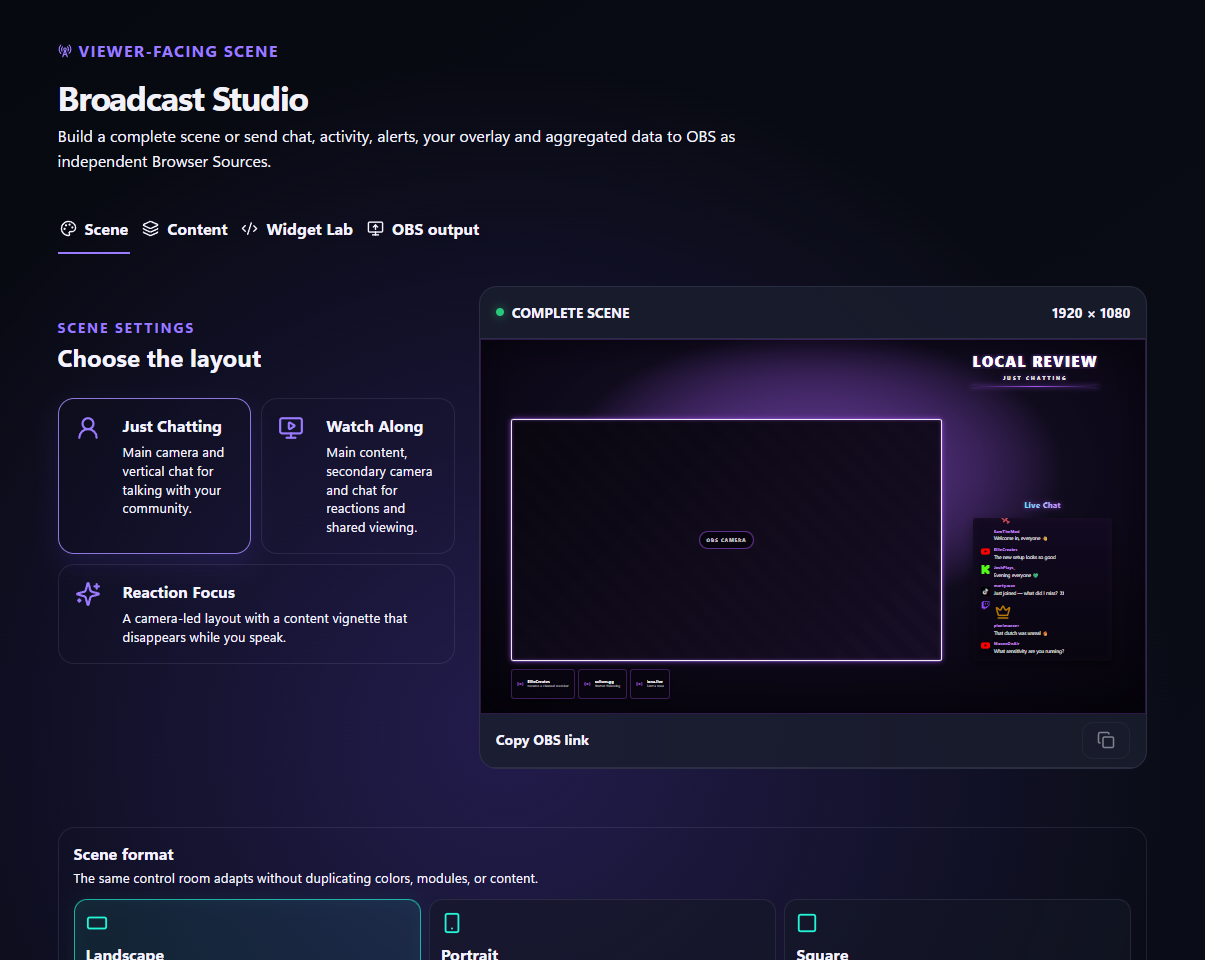
Task: Choose the Watch Along layout
Action: [358, 476]
